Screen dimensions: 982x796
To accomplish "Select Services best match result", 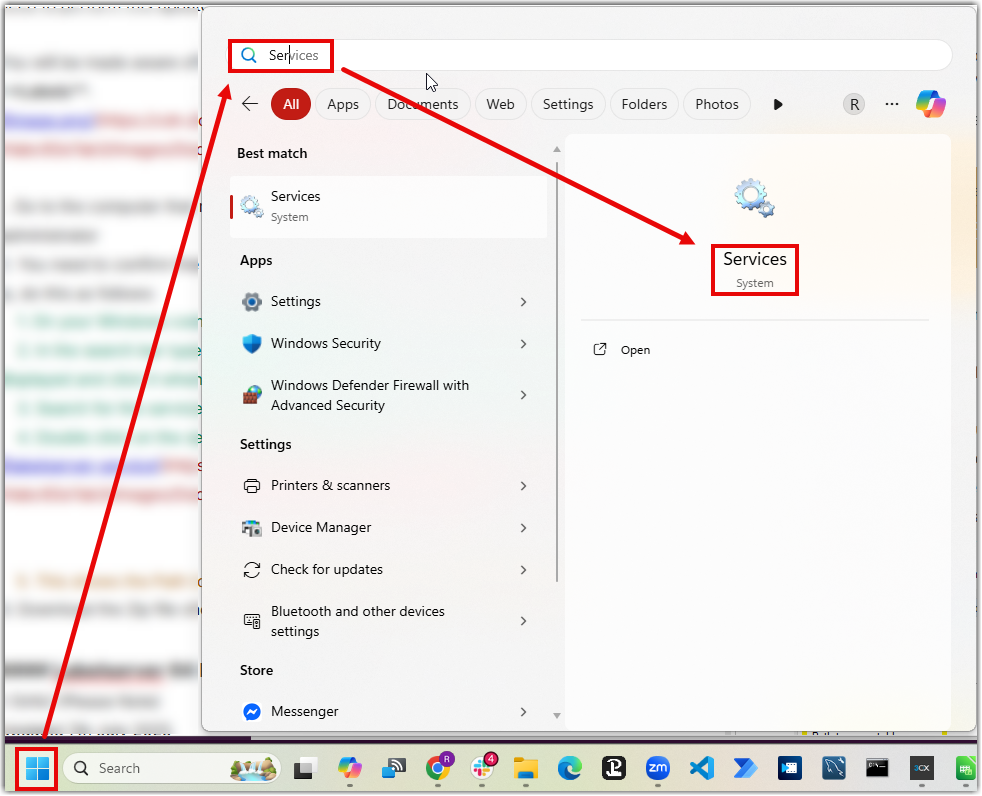I will coord(388,207).
